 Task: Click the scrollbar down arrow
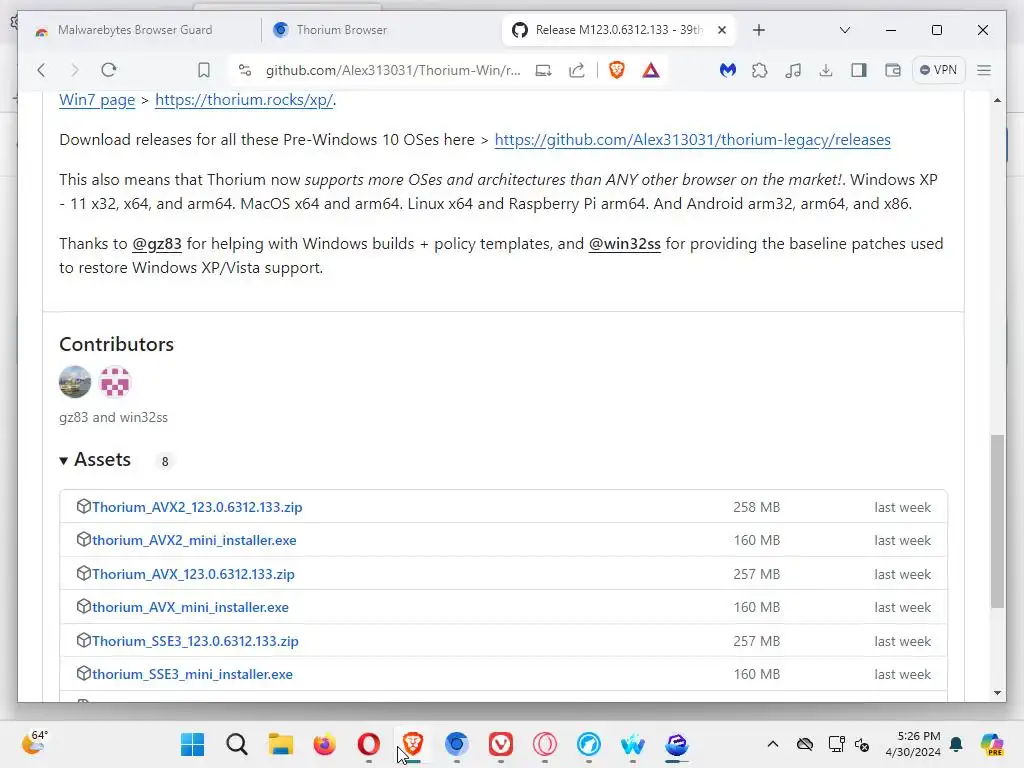click(997, 693)
